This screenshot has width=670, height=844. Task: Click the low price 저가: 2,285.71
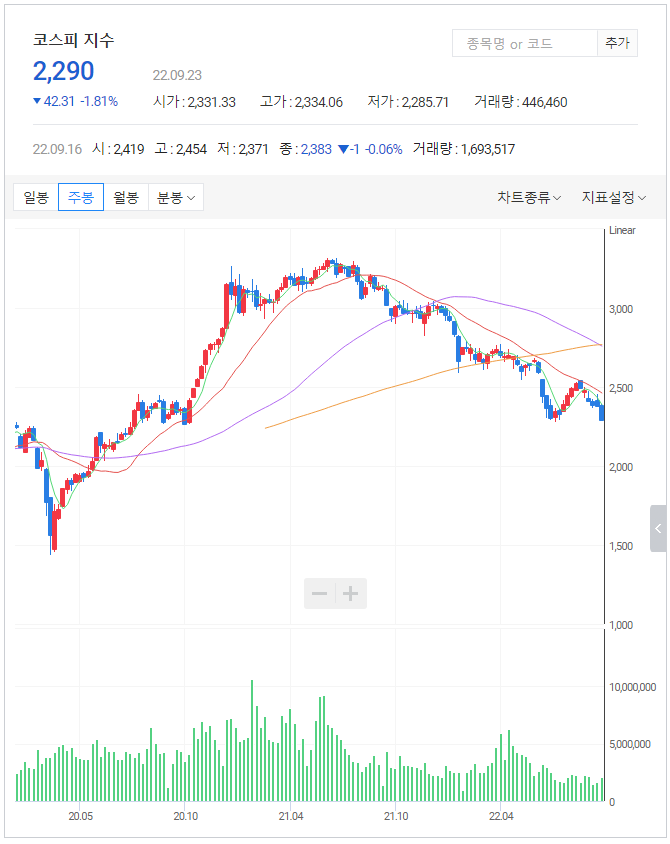408,102
